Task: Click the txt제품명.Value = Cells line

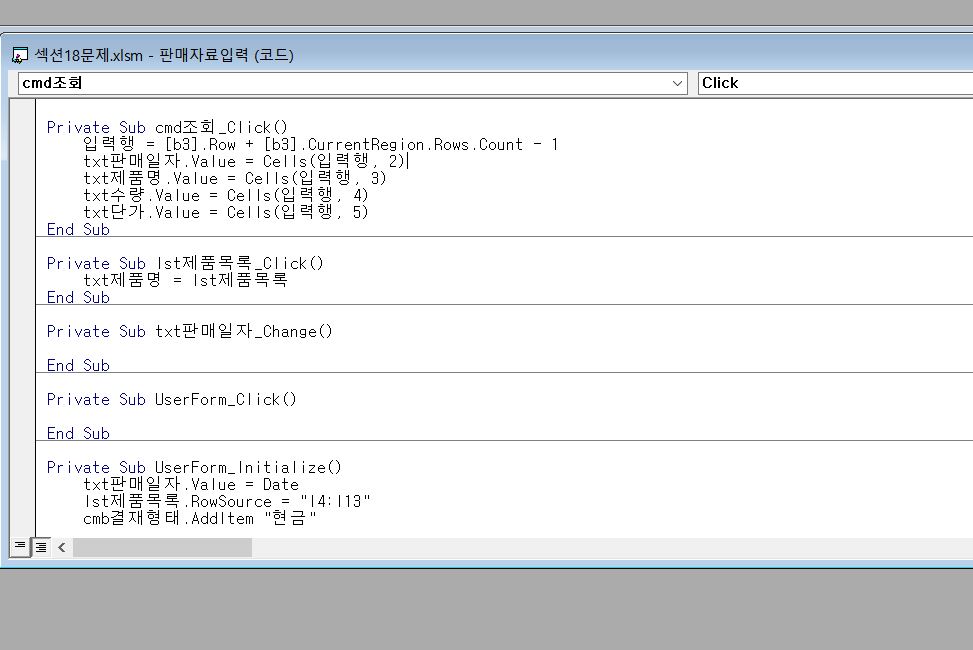Action: pos(235,179)
